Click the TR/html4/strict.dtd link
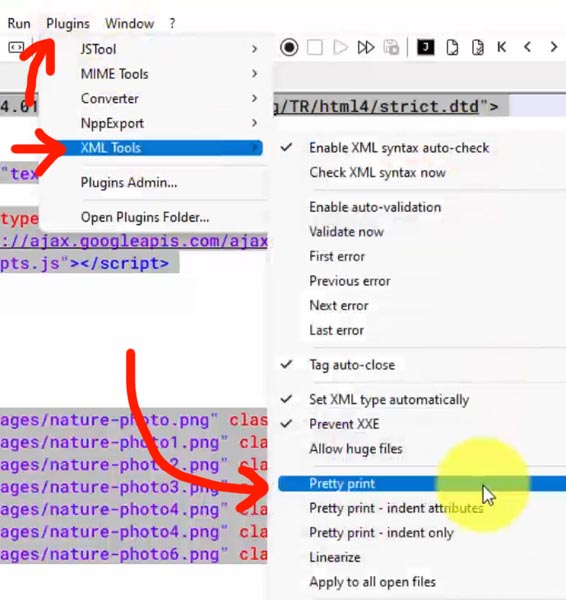566x600 pixels. click(379, 106)
